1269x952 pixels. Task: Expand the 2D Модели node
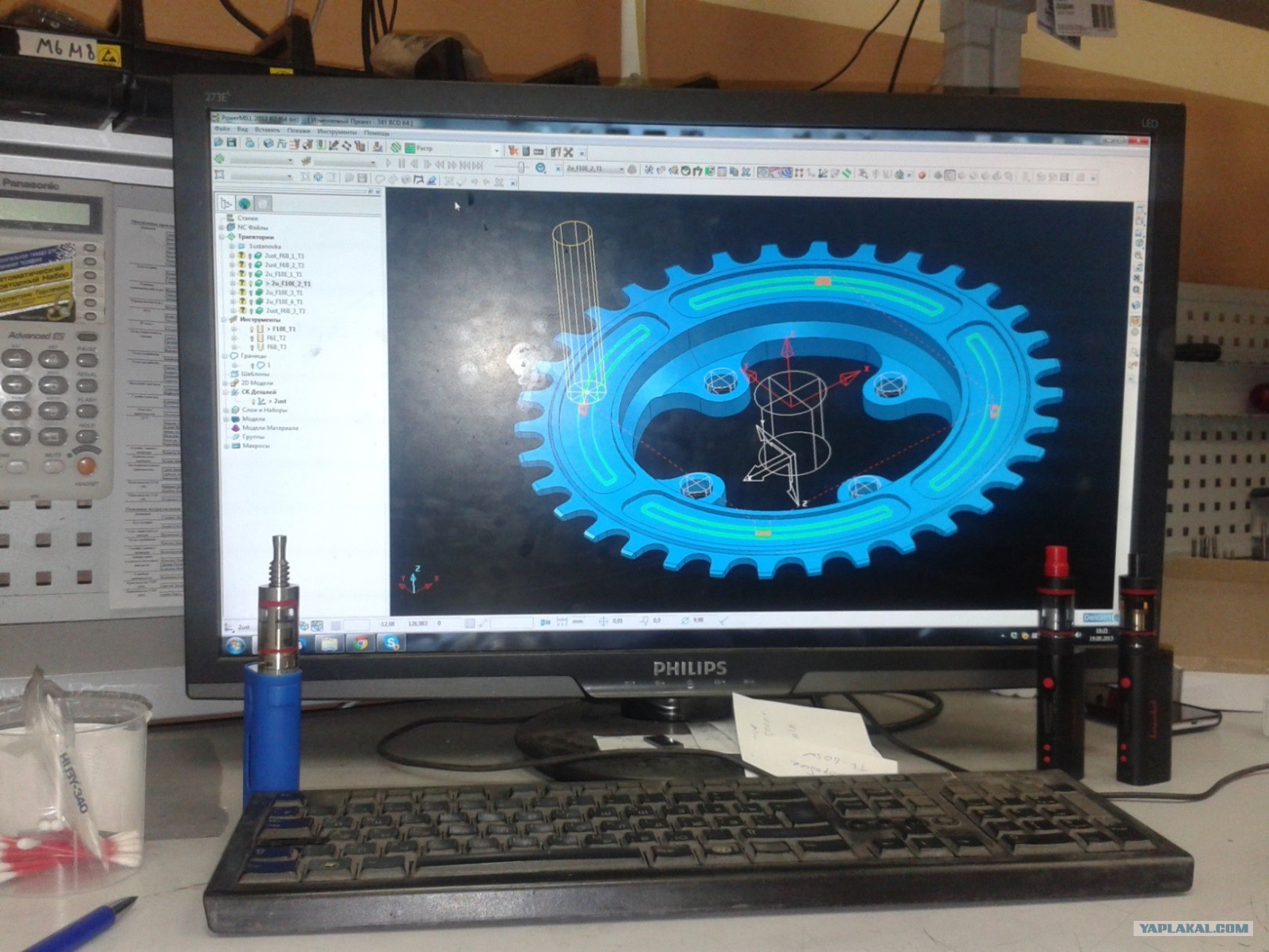(225, 383)
